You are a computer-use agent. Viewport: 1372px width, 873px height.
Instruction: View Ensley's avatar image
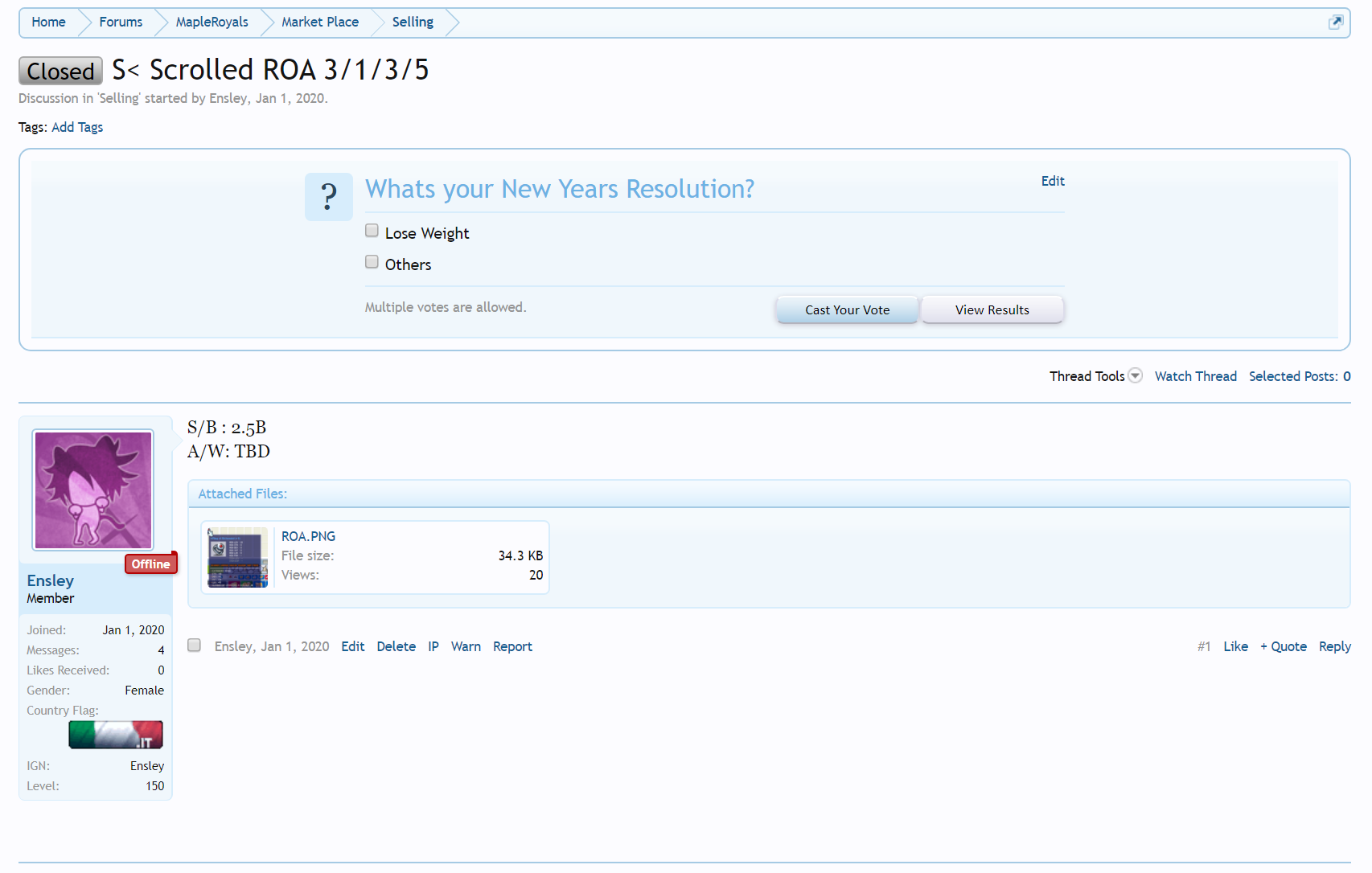[x=93, y=490]
